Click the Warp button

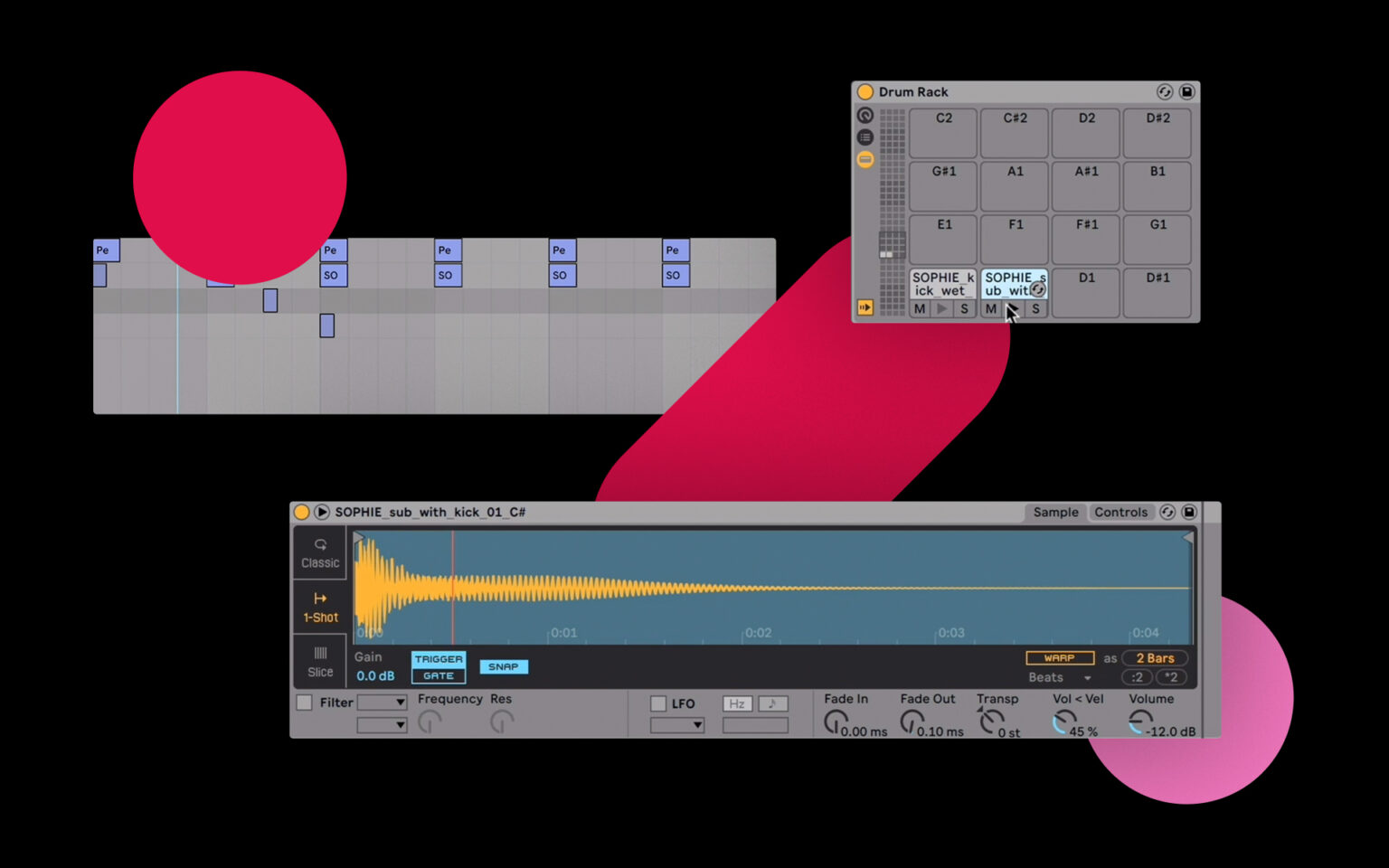click(x=1059, y=657)
